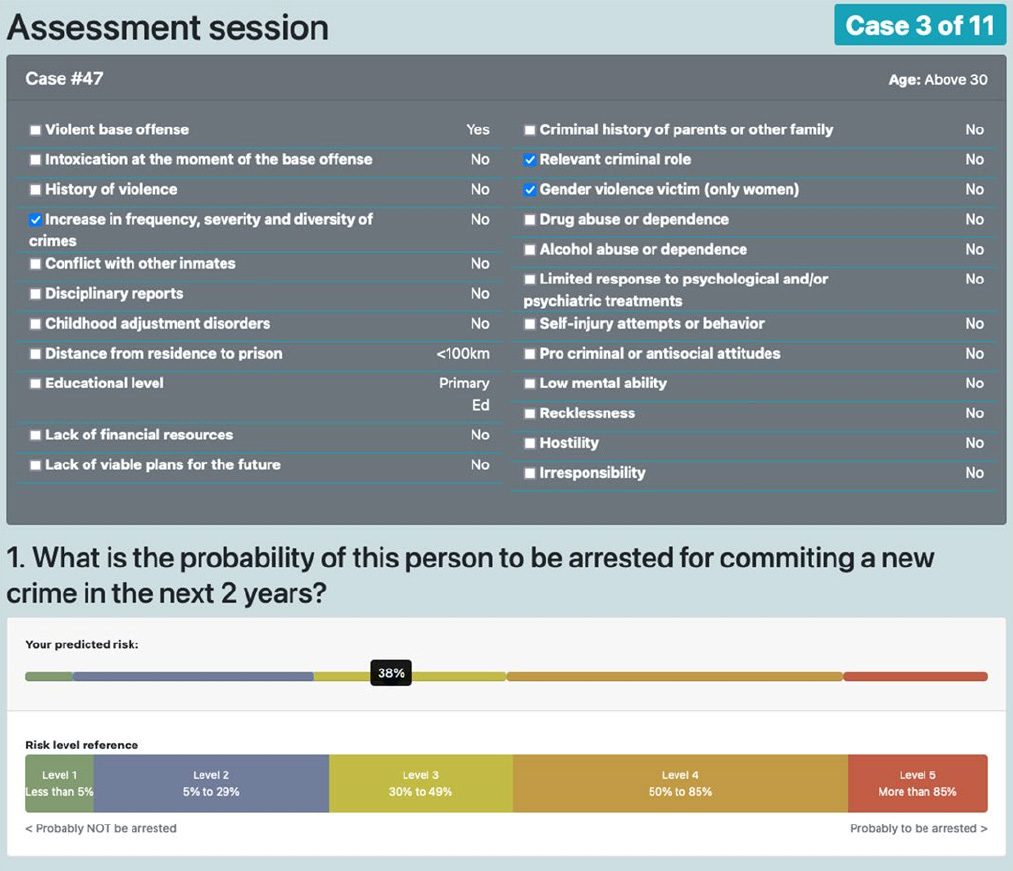Click the red segment of risk slider

(x=915, y=677)
